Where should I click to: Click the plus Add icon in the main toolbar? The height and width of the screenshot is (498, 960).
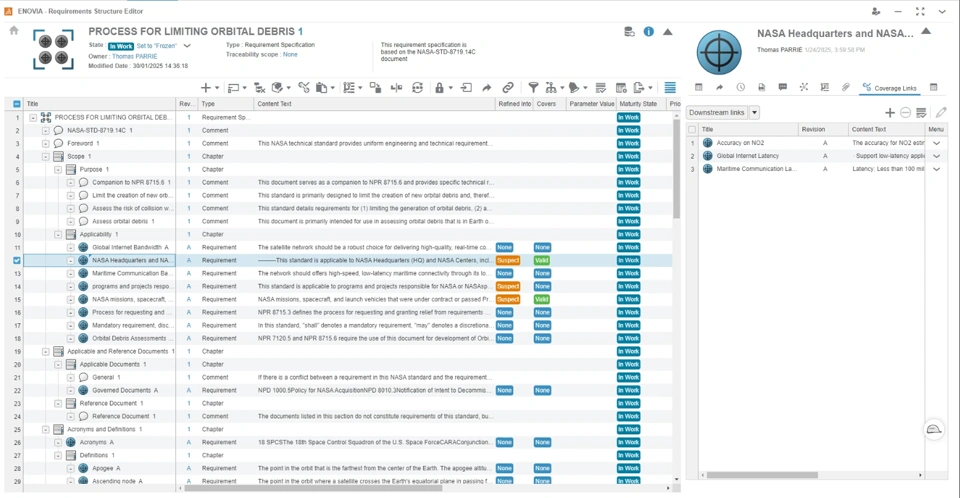tap(206, 88)
